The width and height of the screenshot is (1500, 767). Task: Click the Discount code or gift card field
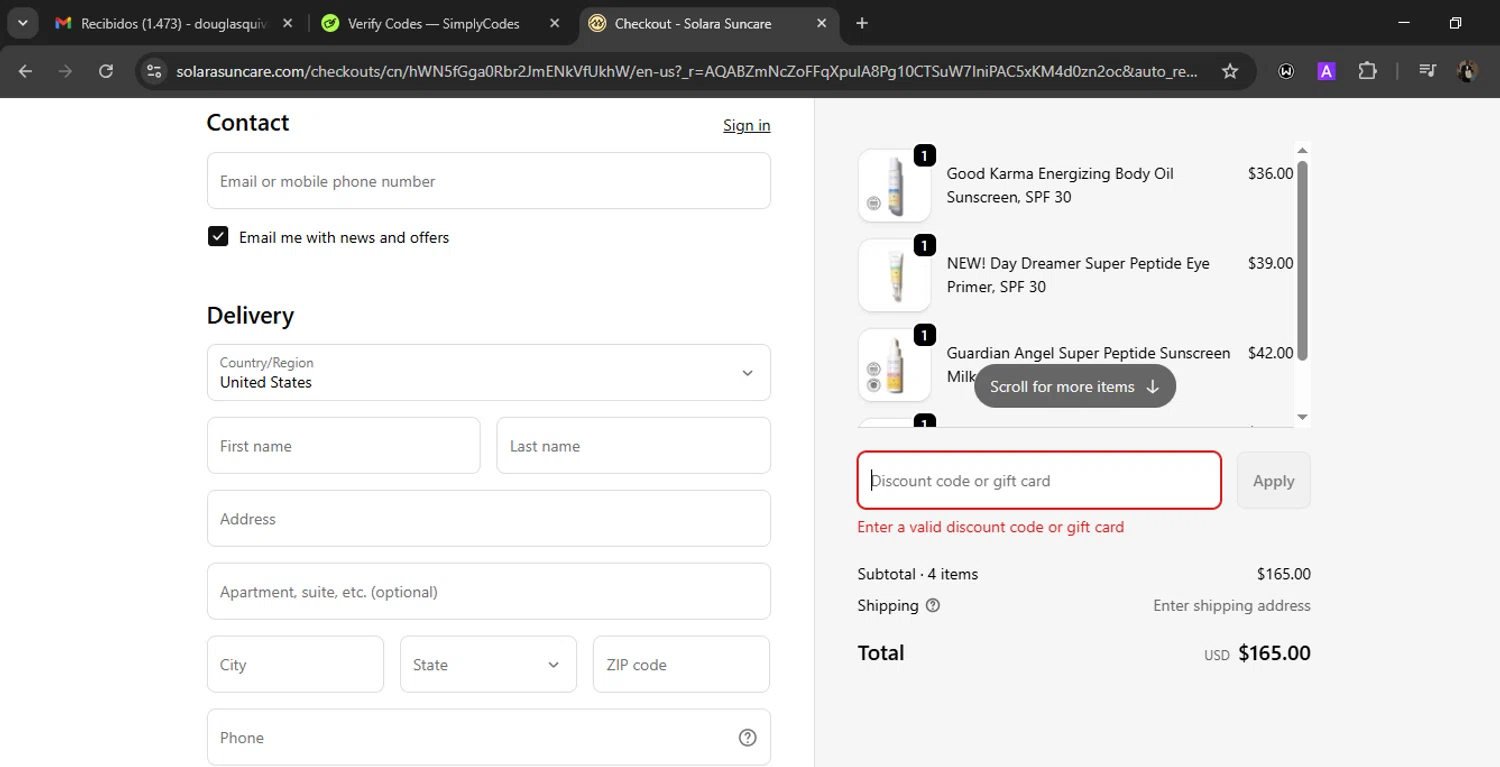click(x=1039, y=481)
